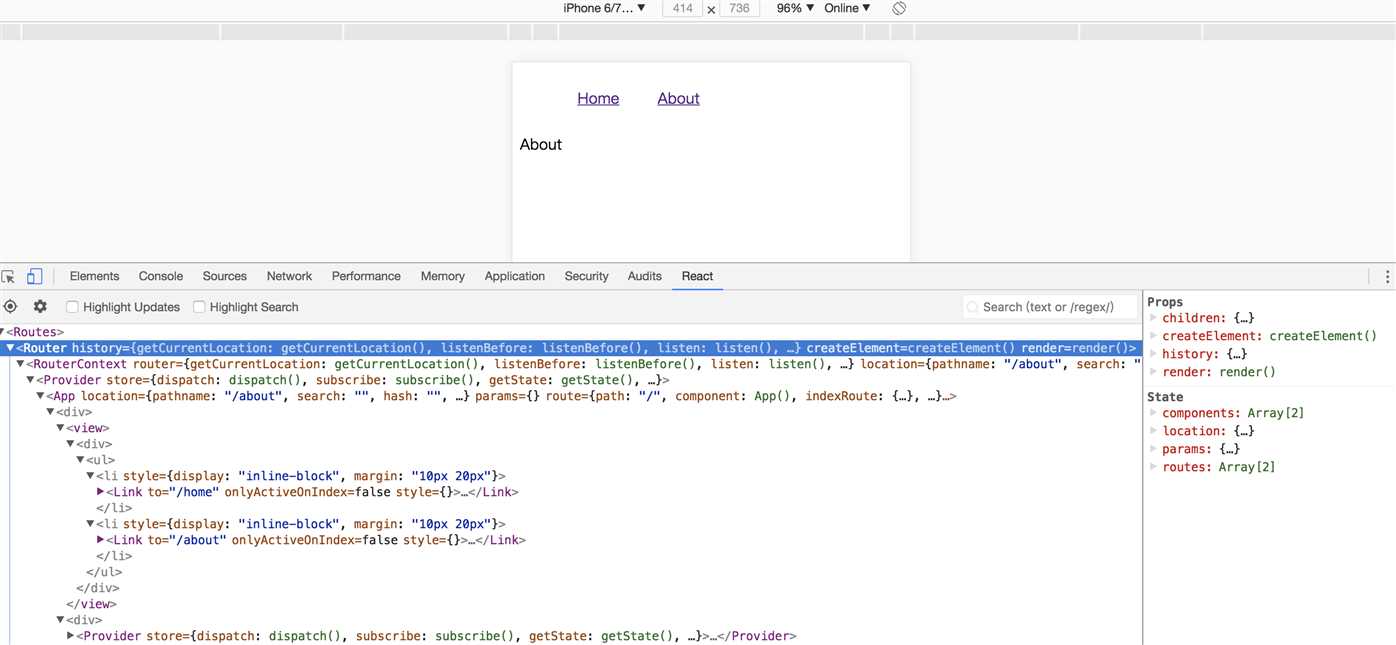Switch to the Security tab
Image resolution: width=1396 pixels, height=645 pixels.
click(586, 277)
